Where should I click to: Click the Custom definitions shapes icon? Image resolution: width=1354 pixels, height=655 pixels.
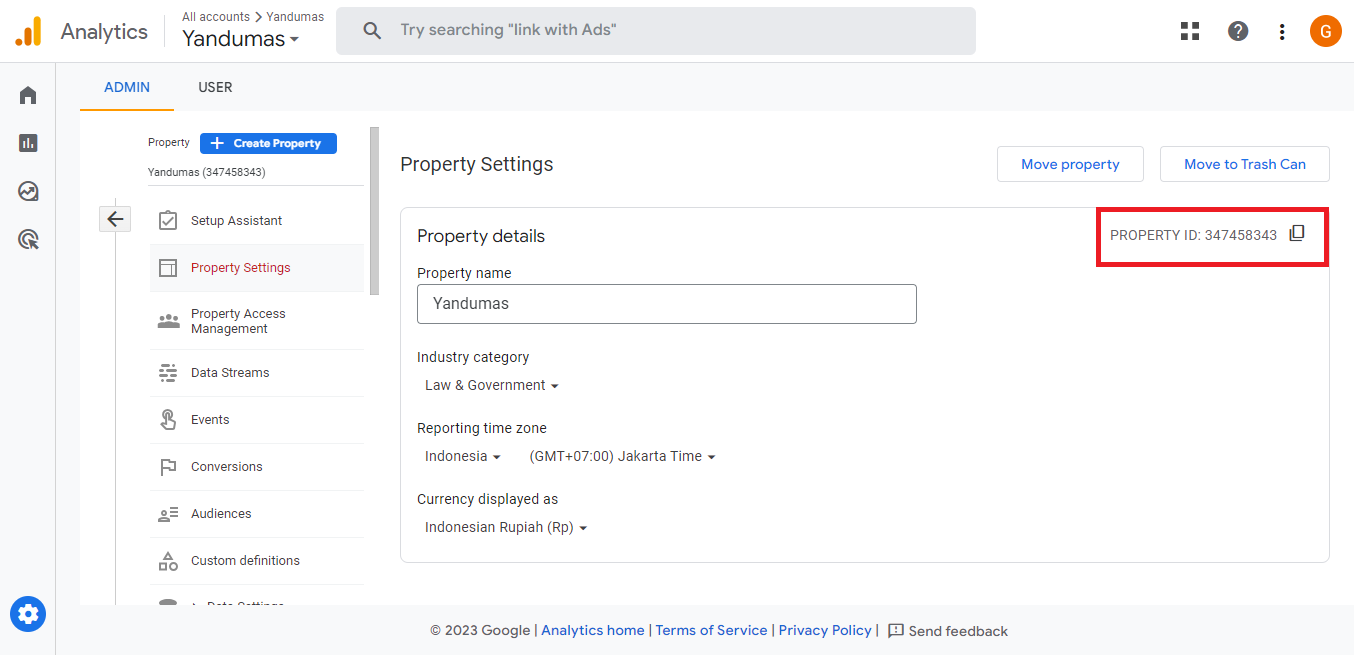pyautogui.click(x=168, y=561)
